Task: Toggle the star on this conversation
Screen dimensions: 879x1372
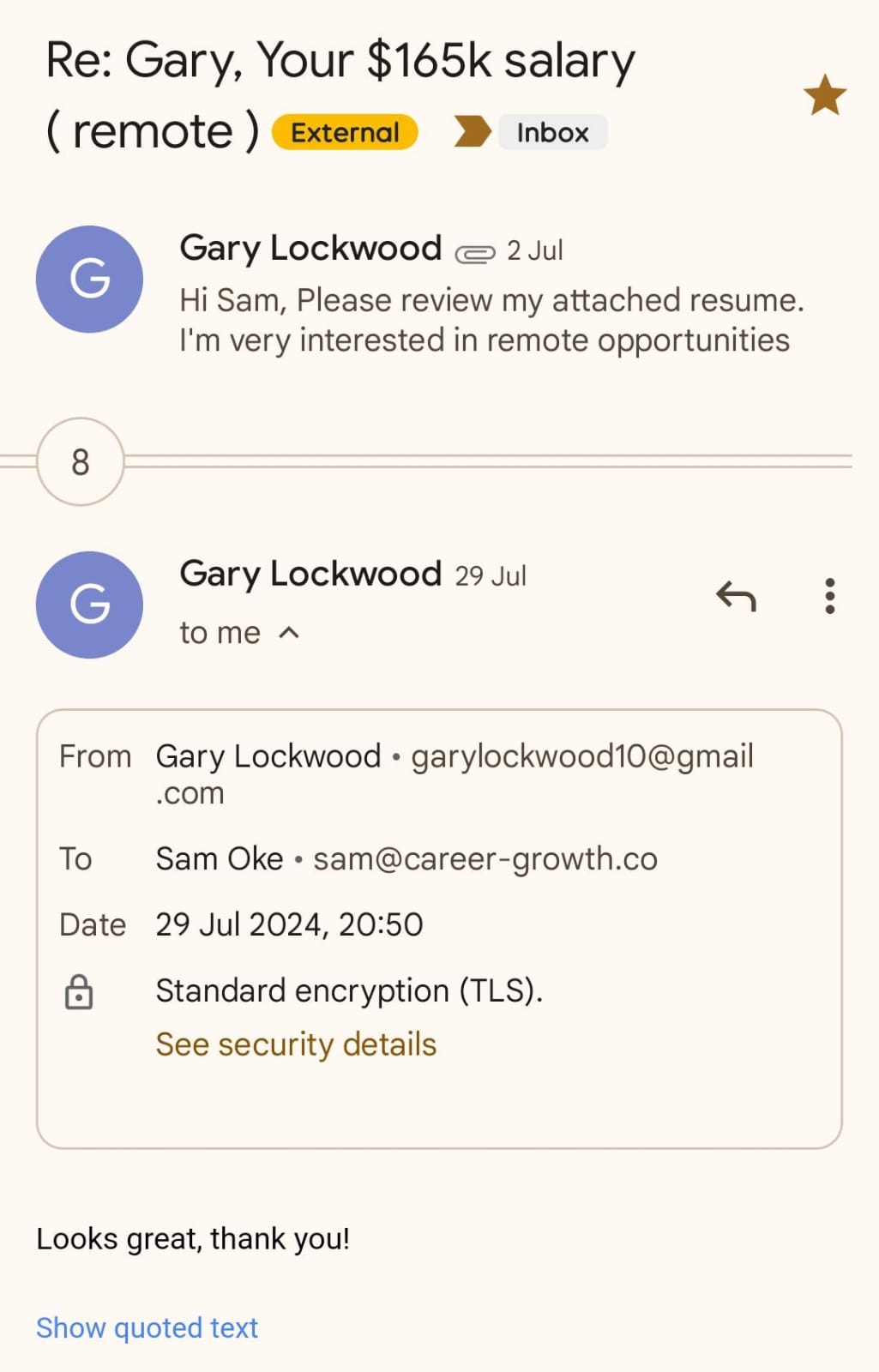Action: coord(824,95)
